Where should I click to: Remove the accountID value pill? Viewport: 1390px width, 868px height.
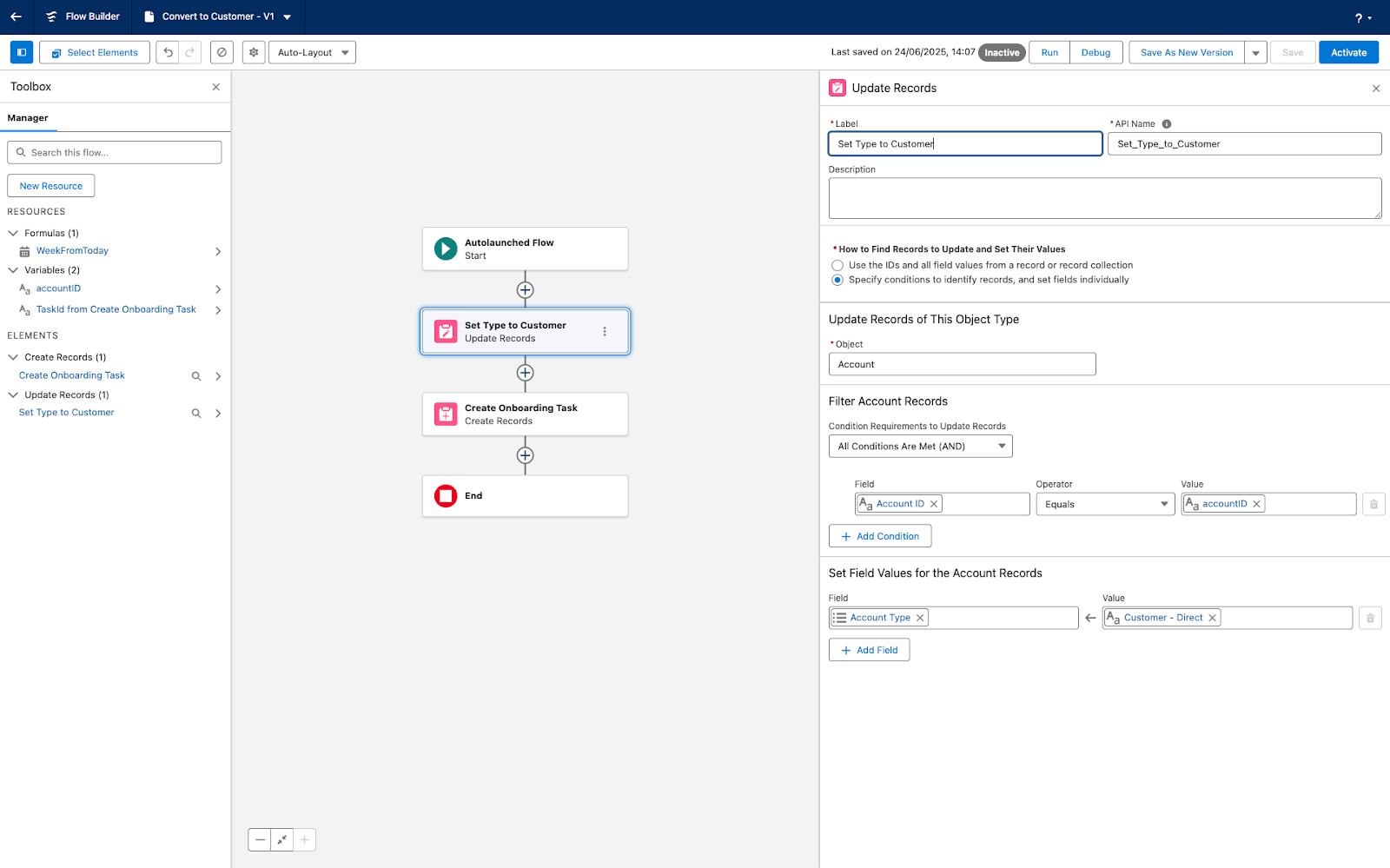[1256, 504]
